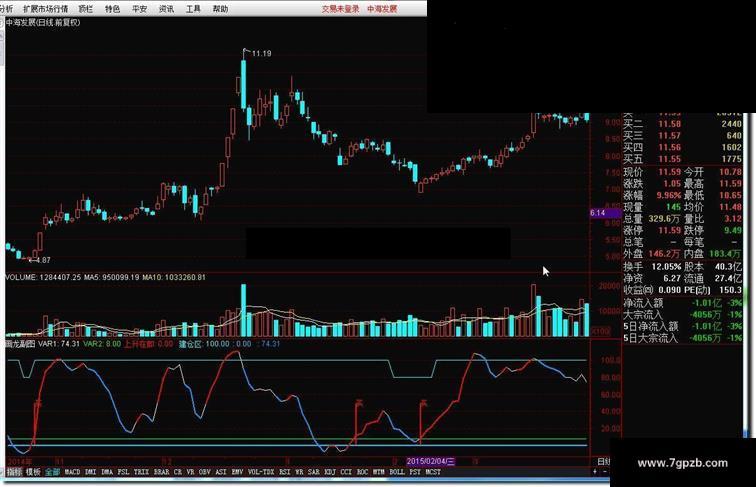The image size is (756, 487).
Task: Select the DMI indicator tab
Action: click(91, 472)
